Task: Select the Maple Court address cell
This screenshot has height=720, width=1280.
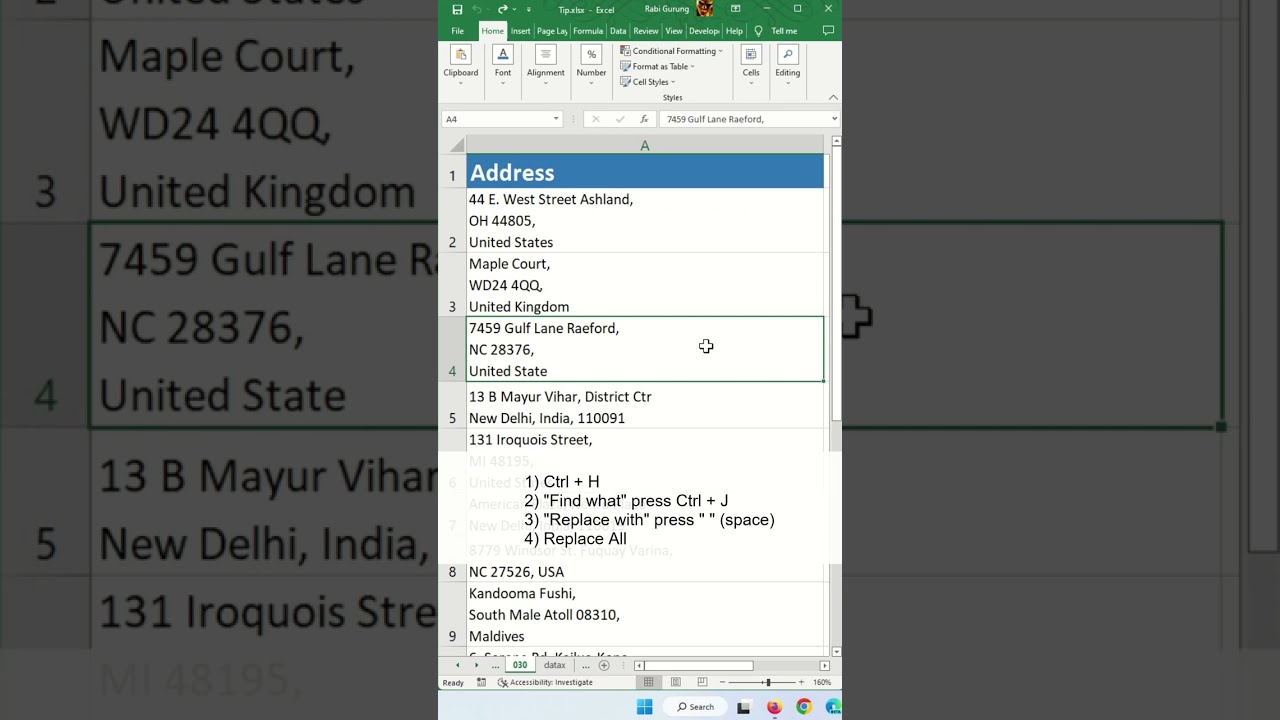Action: (x=645, y=285)
